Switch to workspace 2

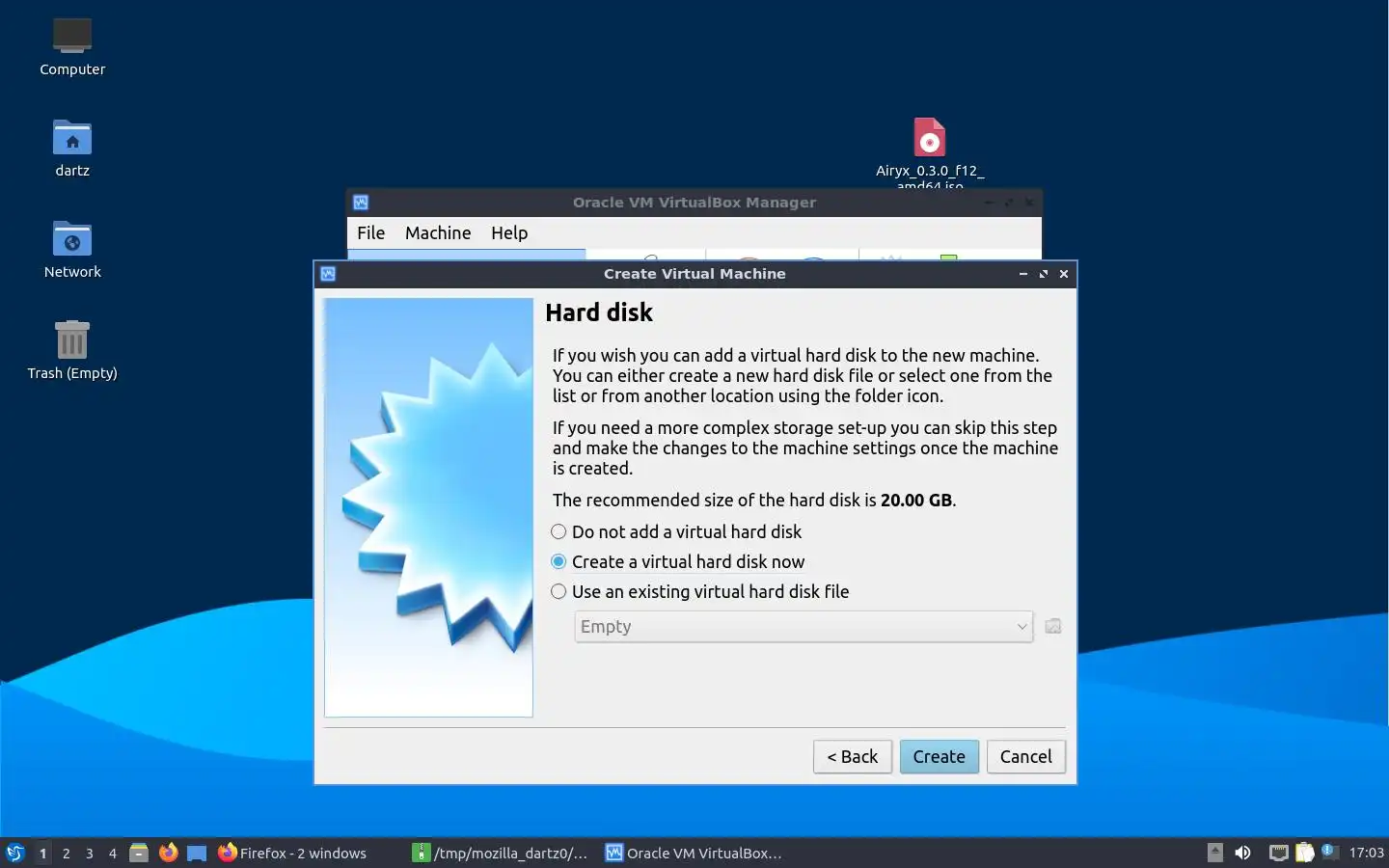(x=66, y=853)
